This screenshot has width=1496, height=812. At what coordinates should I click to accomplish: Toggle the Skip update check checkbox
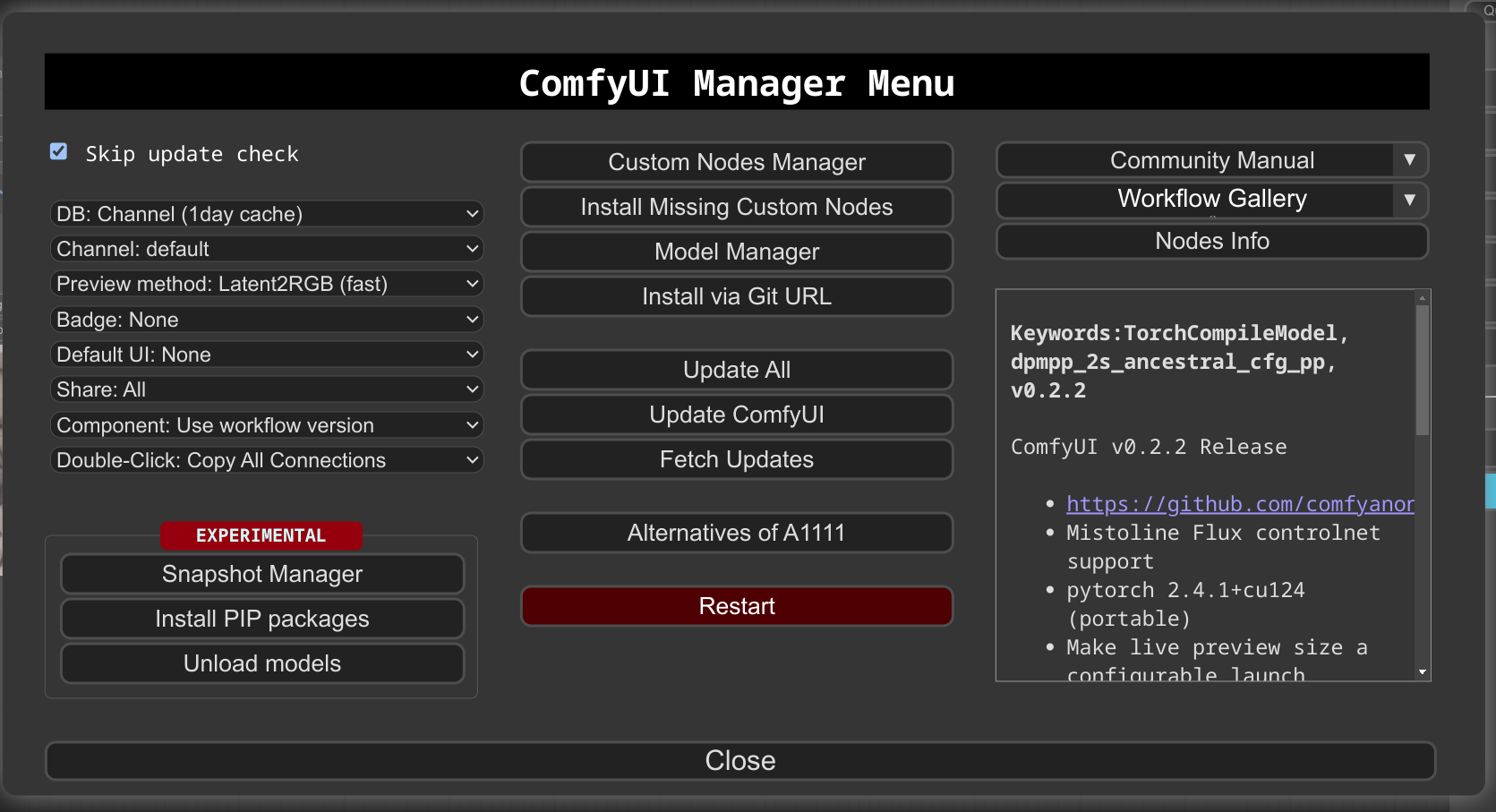point(59,152)
